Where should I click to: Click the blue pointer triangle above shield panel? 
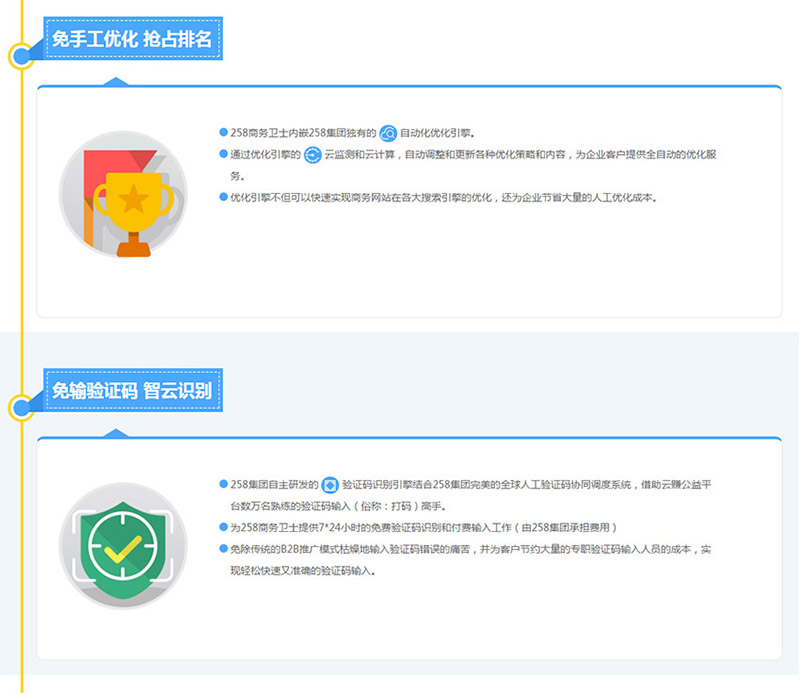coord(117,433)
